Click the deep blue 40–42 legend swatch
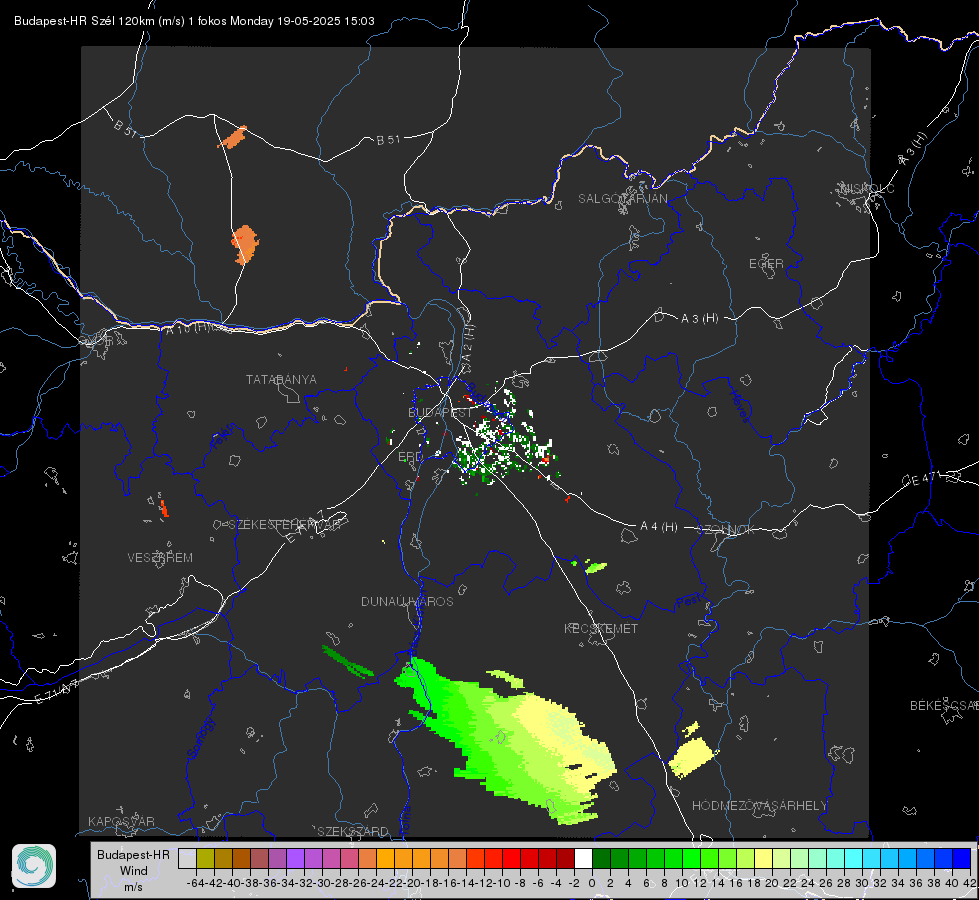979x900 pixels. tap(962, 858)
